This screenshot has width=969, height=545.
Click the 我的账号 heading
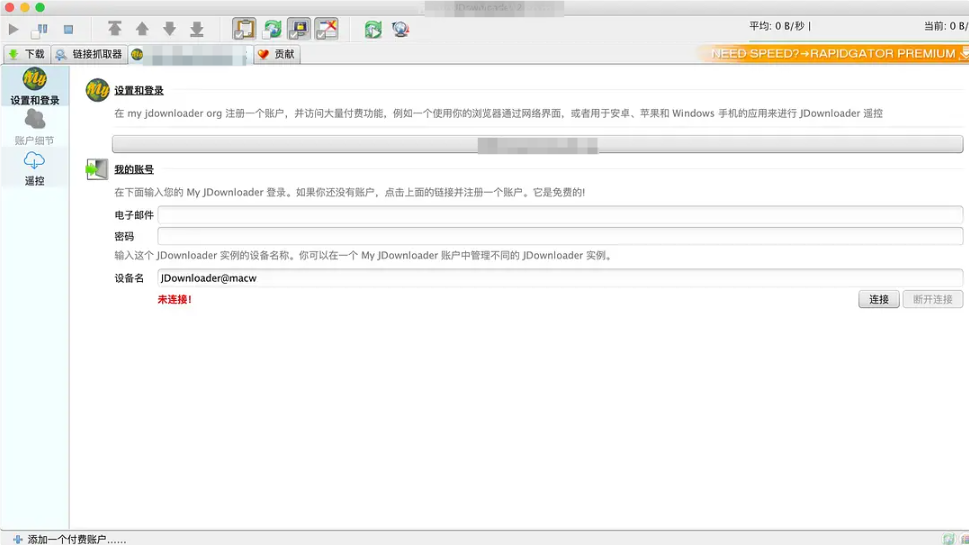[x=134, y=169]
